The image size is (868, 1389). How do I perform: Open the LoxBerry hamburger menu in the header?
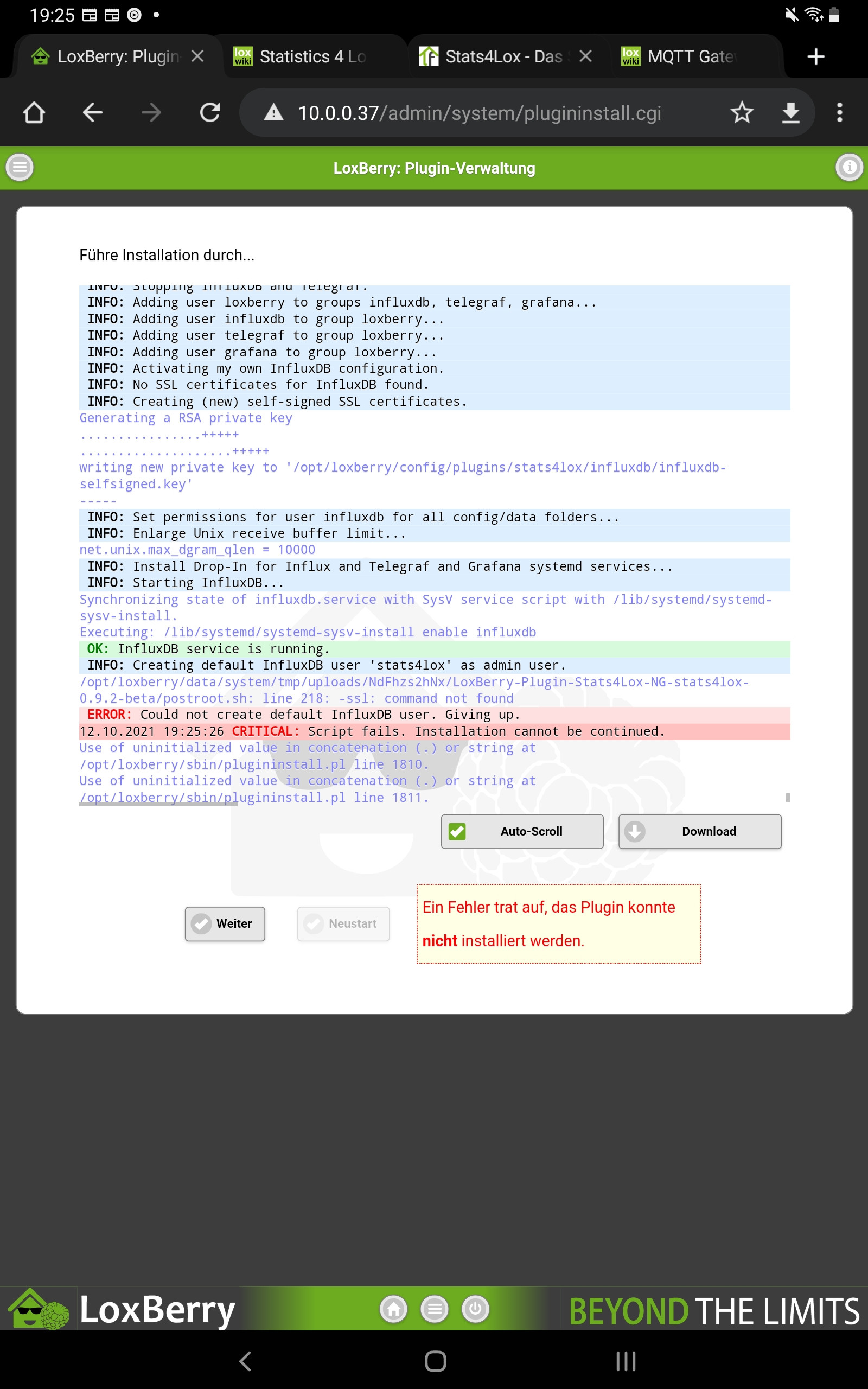tap(20, 168)
